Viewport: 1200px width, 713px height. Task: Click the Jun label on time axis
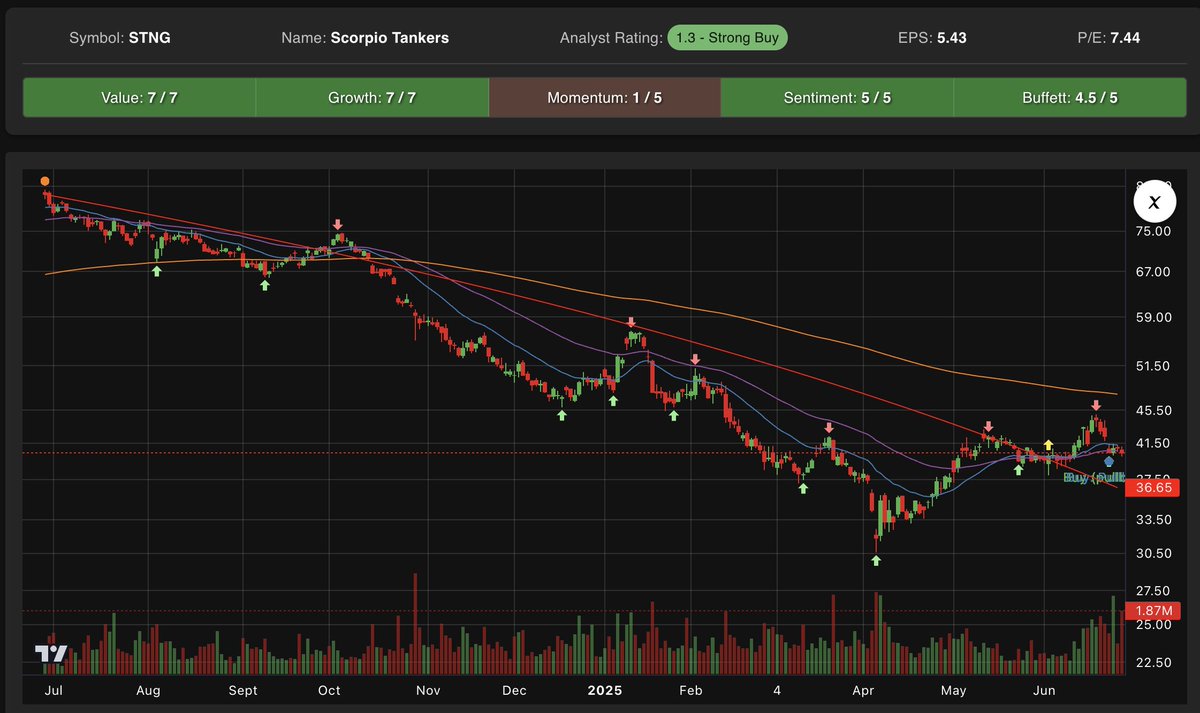(x=1044, y=691)
